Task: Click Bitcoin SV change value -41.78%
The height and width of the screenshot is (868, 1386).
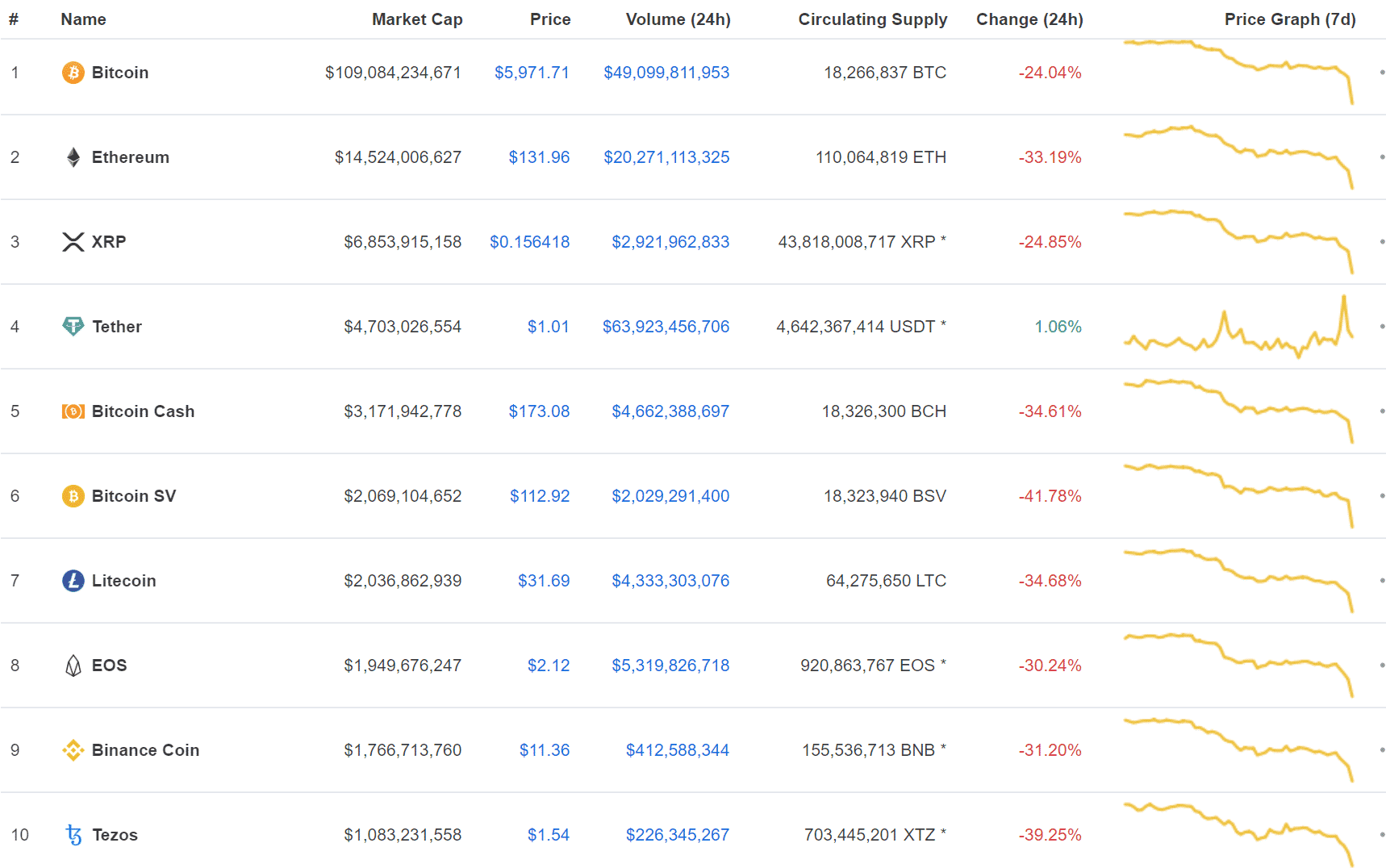Action: [1050, 496]
